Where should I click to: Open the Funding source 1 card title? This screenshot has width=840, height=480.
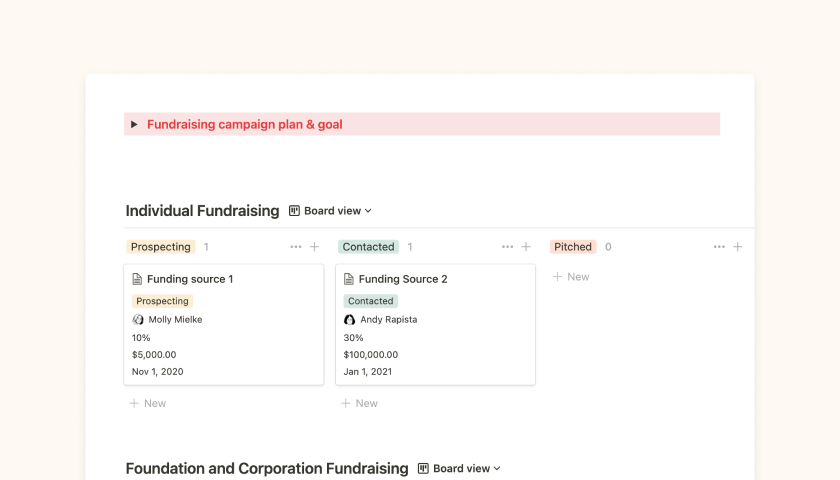pyautogui.click(x=190, y=279)
